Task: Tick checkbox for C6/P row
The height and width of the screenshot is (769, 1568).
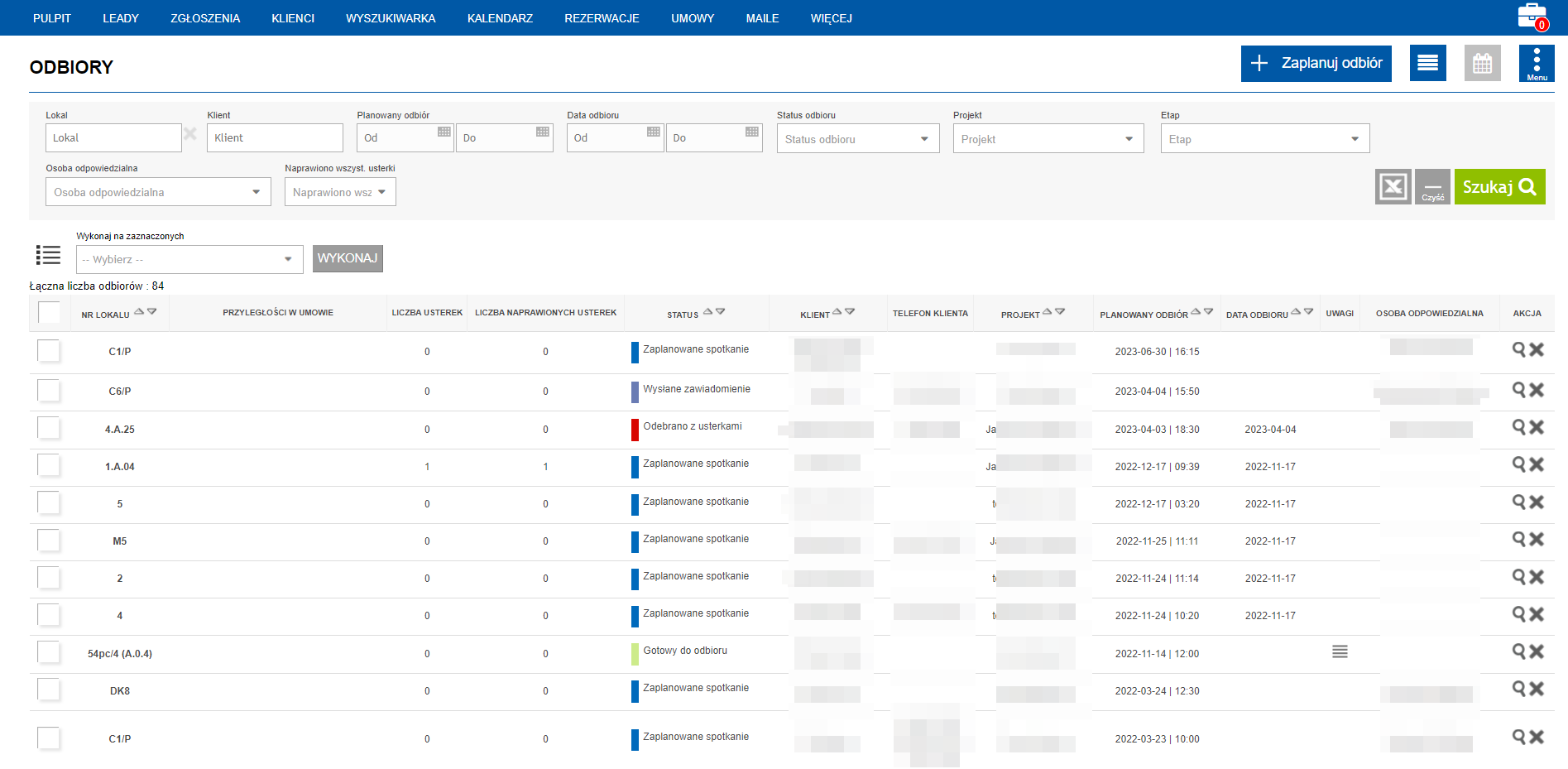Action: pyautogui.click(x=49, y=391)
